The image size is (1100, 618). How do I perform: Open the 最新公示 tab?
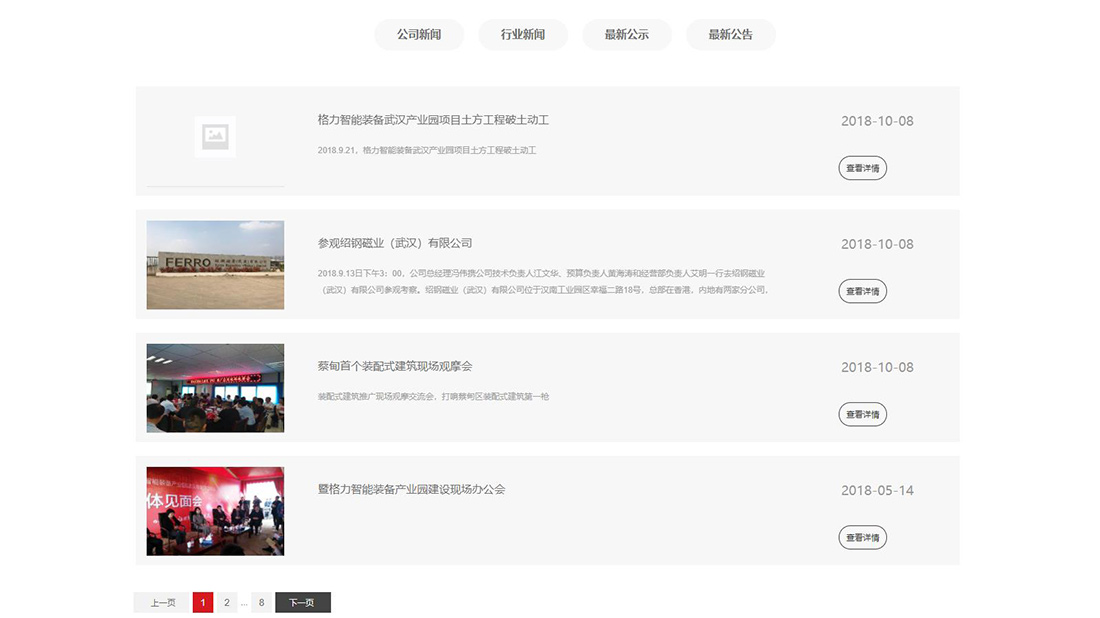626,34
